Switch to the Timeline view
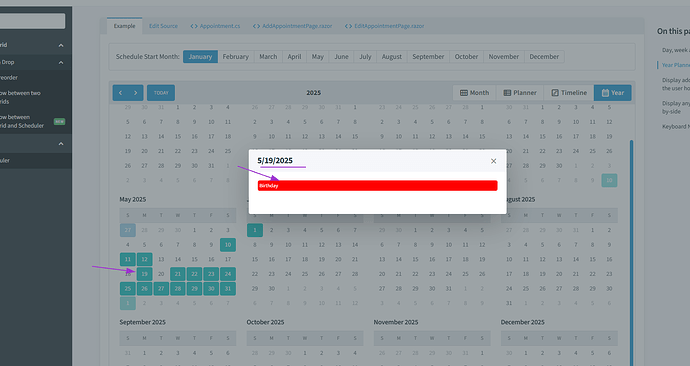690x366 pixels. click(x=569, y=93)
